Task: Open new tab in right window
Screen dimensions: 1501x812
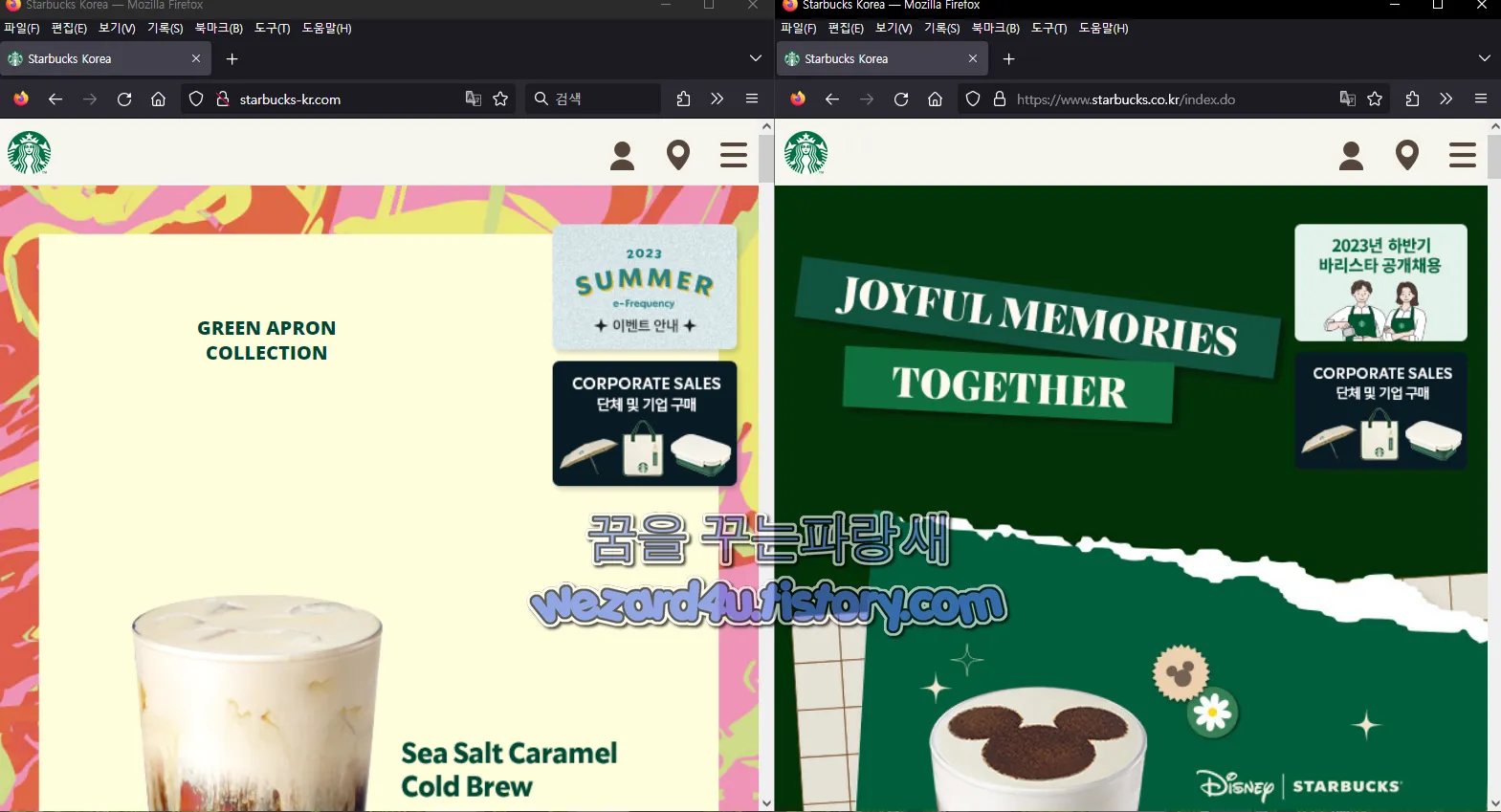Action: click(1008, 58)
